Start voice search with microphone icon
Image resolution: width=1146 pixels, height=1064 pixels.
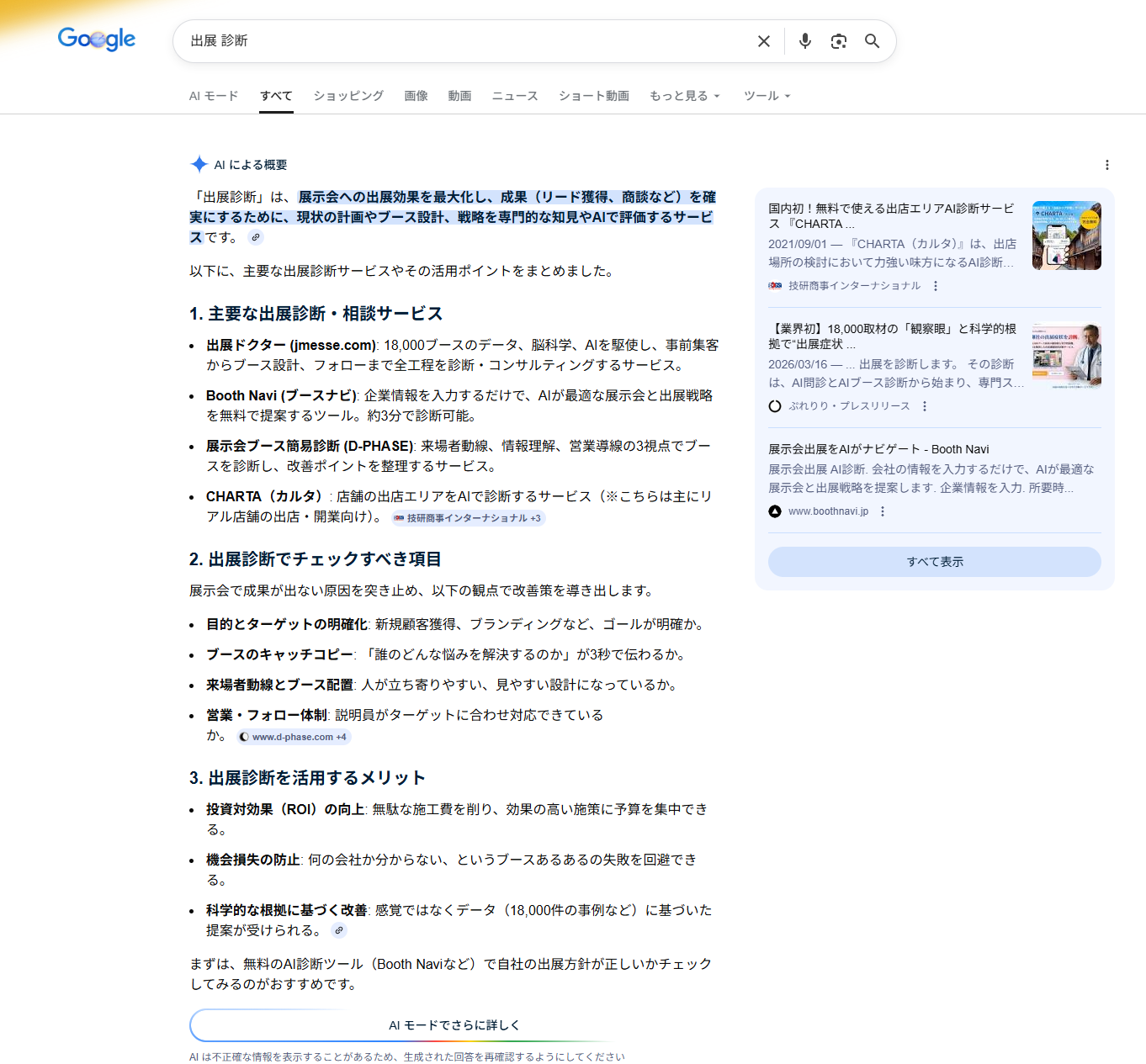pos(805,41)
